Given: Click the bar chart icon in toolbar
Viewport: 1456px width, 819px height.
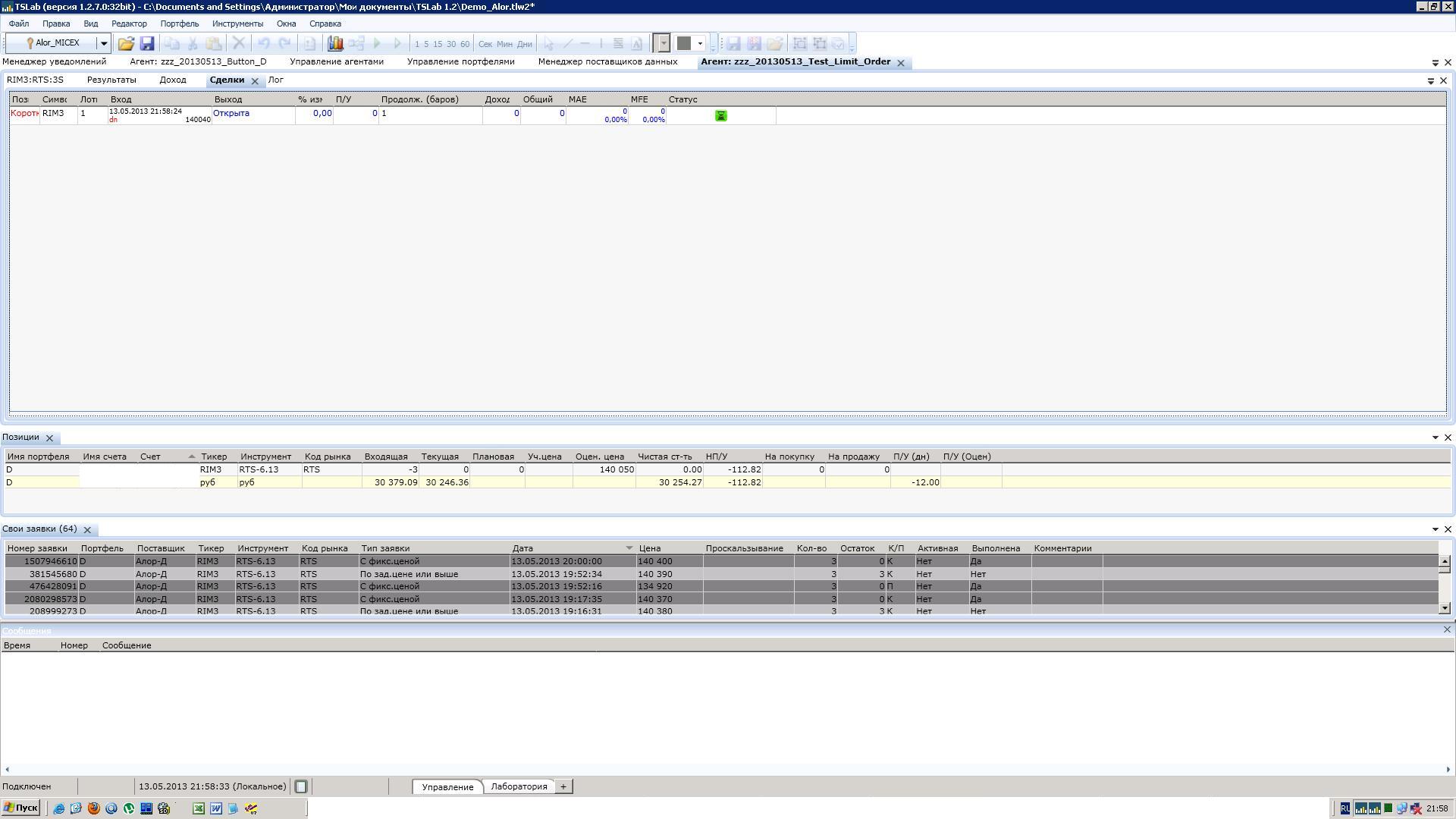Looking at the screenshot, I should coord(335,44).
